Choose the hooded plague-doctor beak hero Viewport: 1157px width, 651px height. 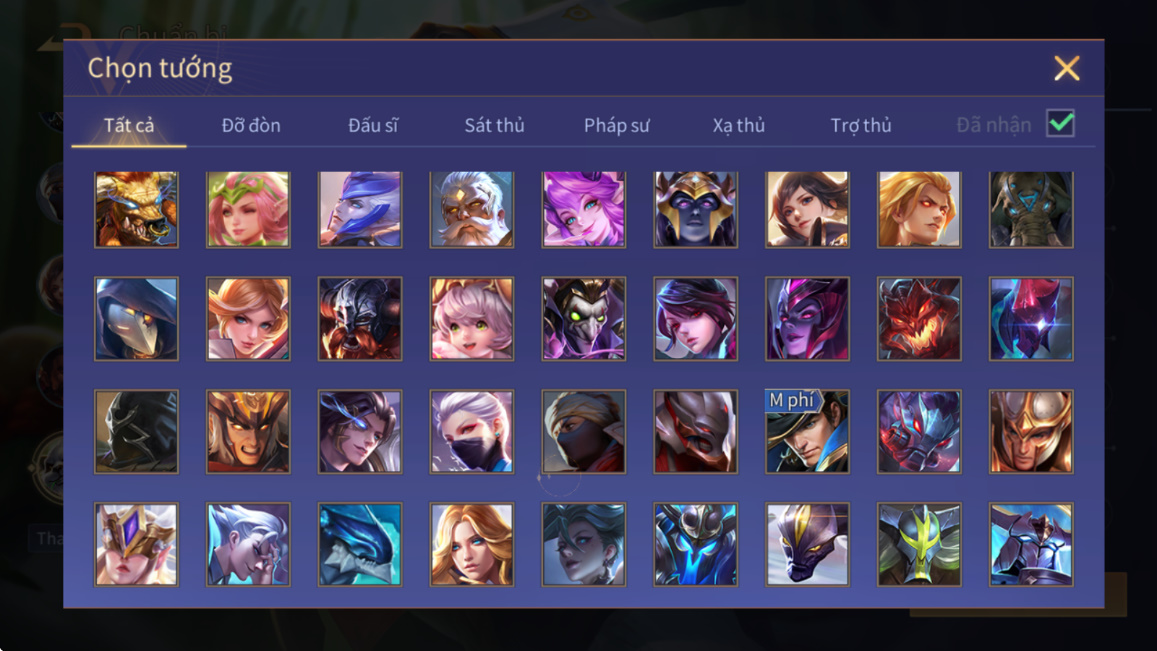click(137, 319)
